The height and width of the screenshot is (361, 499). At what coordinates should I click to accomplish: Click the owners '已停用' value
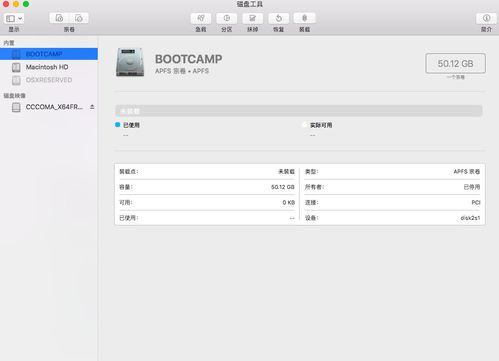472,187
